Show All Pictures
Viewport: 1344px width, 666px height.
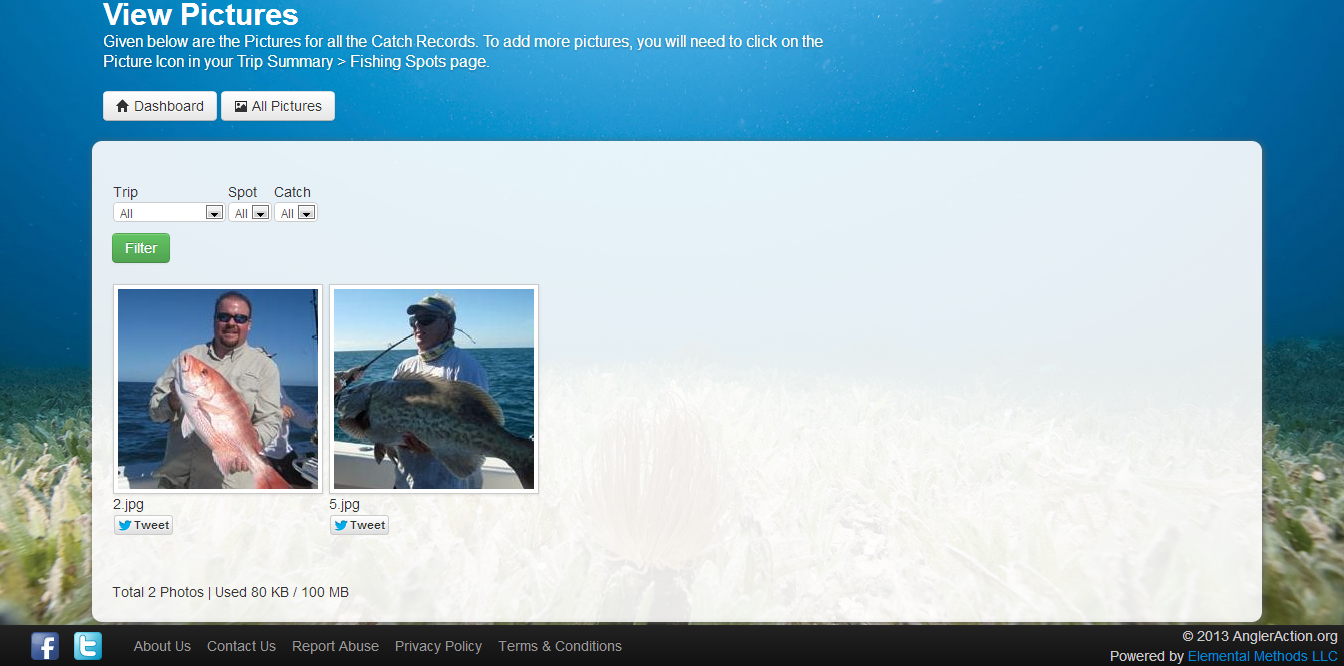278,106
